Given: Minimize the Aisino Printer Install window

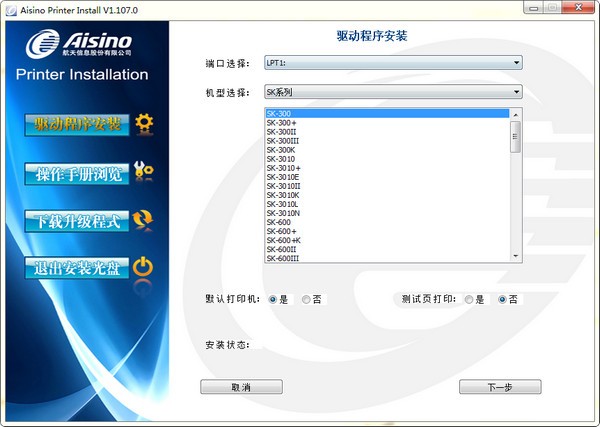Looking at the screenshot, I should pyautogui.click(x=534, y=8).
